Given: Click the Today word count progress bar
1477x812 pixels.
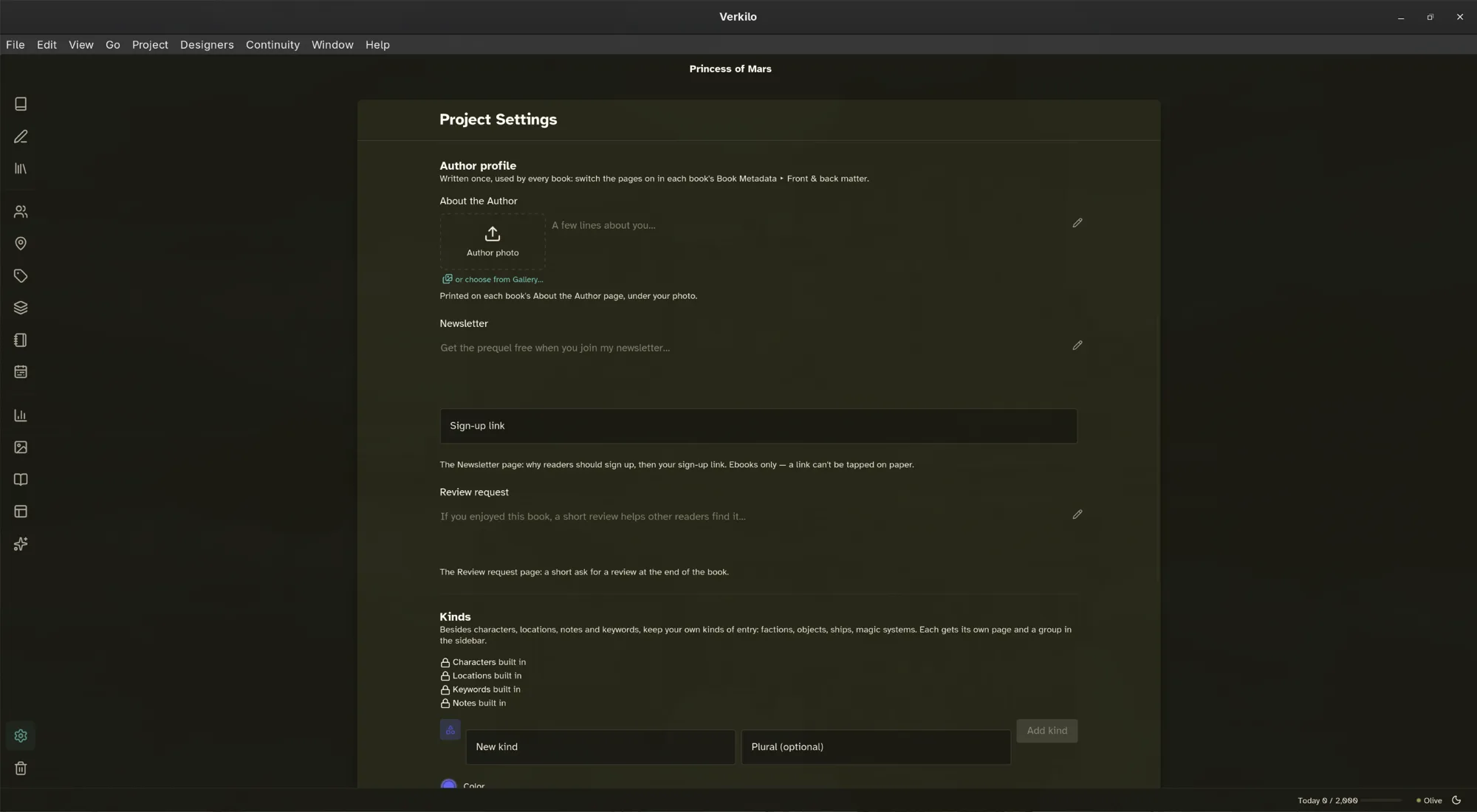Looking at the screenshot, I should 1382,800.
